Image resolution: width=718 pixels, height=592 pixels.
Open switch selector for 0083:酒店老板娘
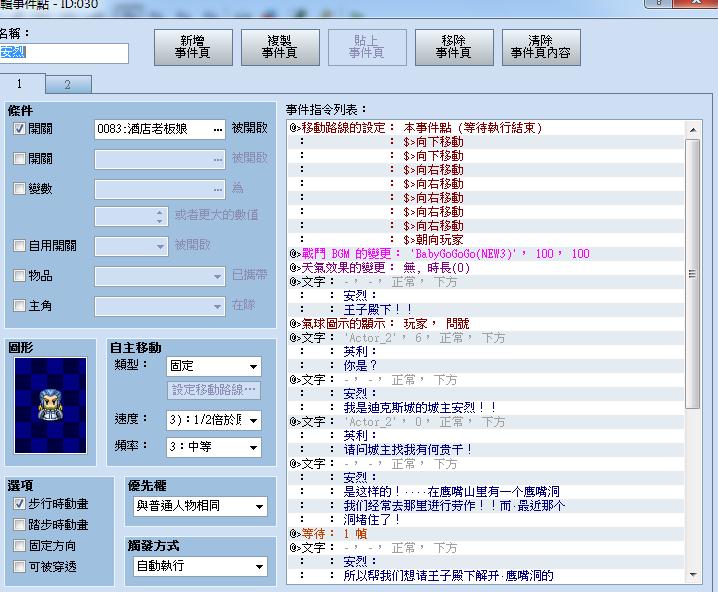pos(218,130)
